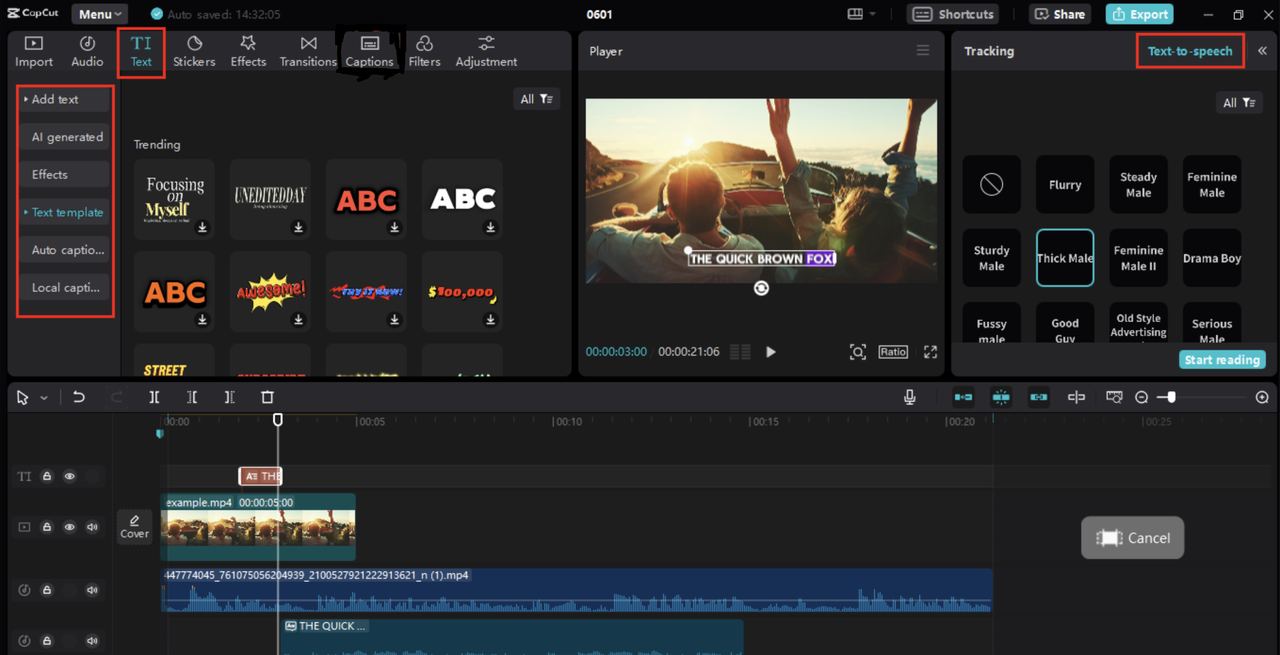Download the UNEDITEDDAY text template
This screenshot has height=655, width=1280.
pos(298,228)
